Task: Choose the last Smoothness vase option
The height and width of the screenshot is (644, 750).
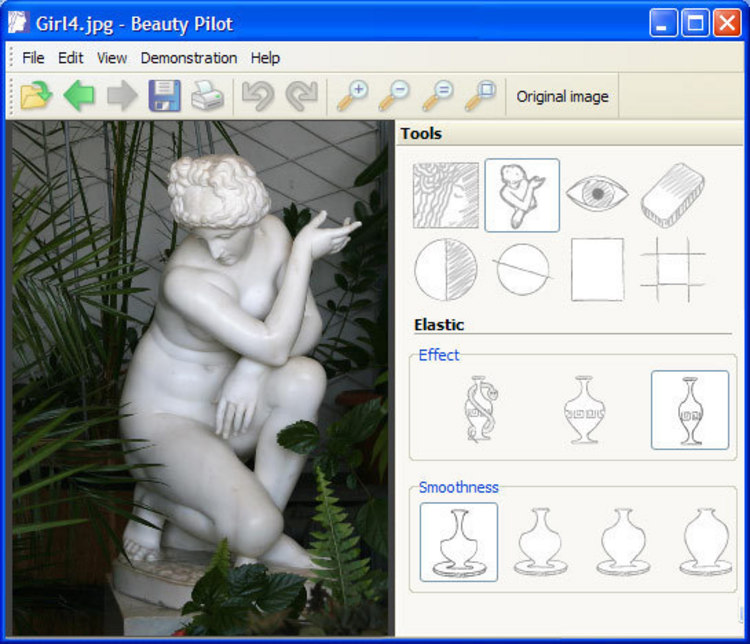Action: 705,541
